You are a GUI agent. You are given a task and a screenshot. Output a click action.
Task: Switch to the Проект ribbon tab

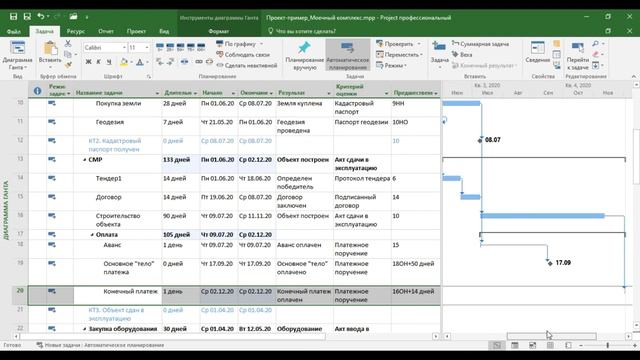(x=136, y=31)
